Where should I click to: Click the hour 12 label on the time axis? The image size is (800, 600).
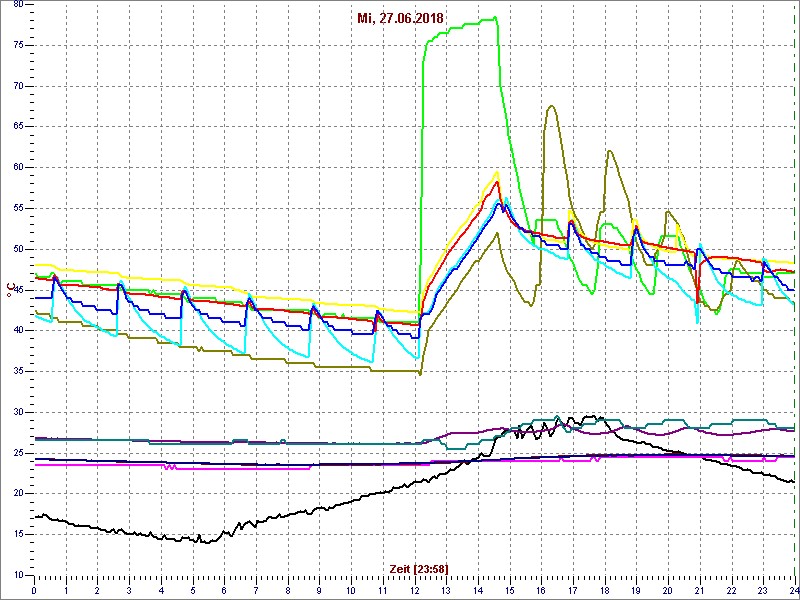pyautogui.click(x=414, y=589)
